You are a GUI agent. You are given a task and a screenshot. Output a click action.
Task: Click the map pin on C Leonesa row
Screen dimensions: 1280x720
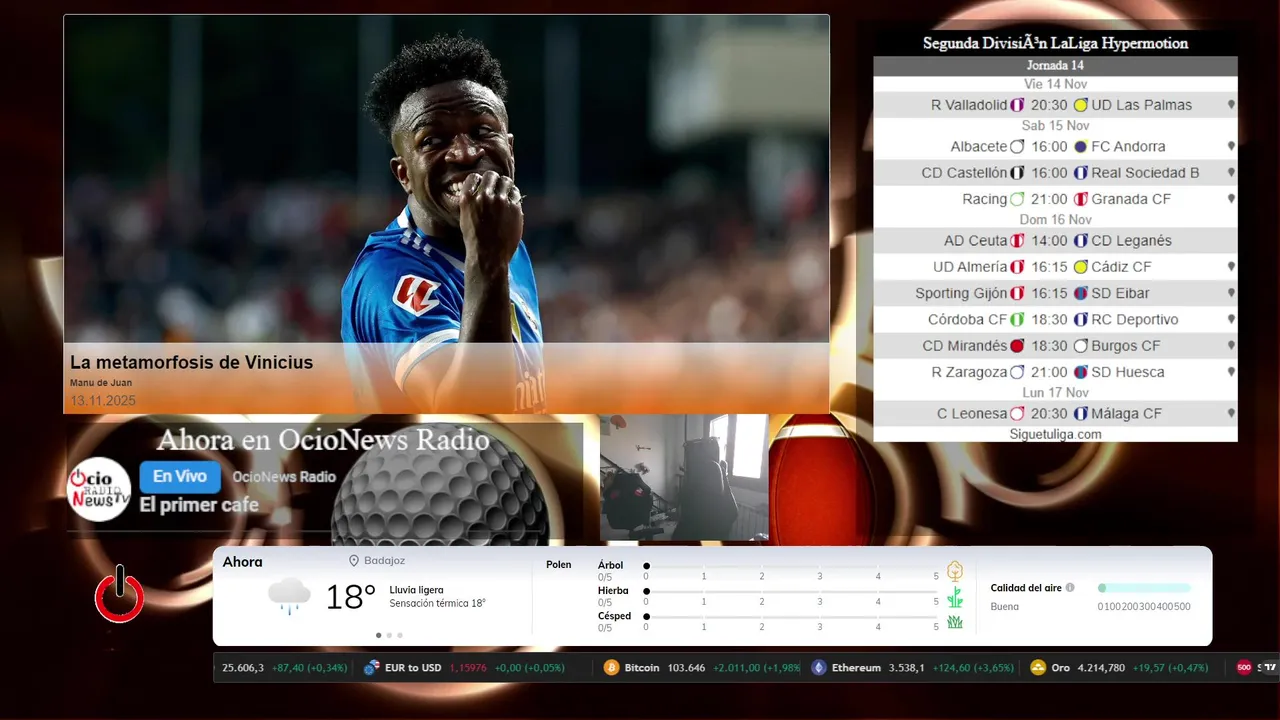tap(1231, 412)
